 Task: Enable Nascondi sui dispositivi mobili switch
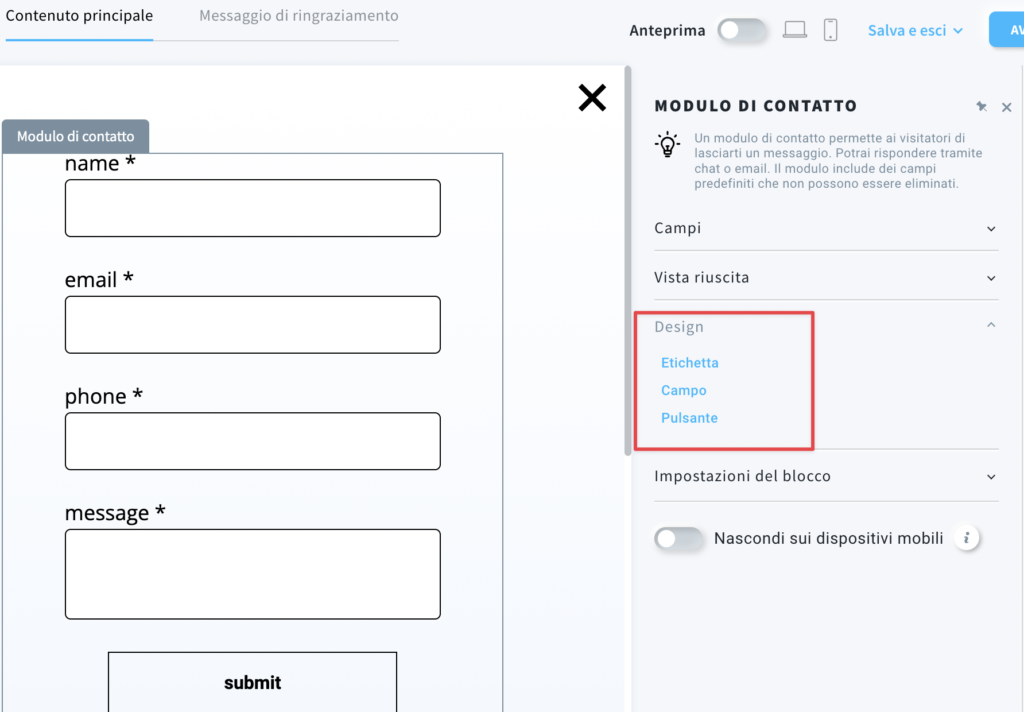[679, 539]
